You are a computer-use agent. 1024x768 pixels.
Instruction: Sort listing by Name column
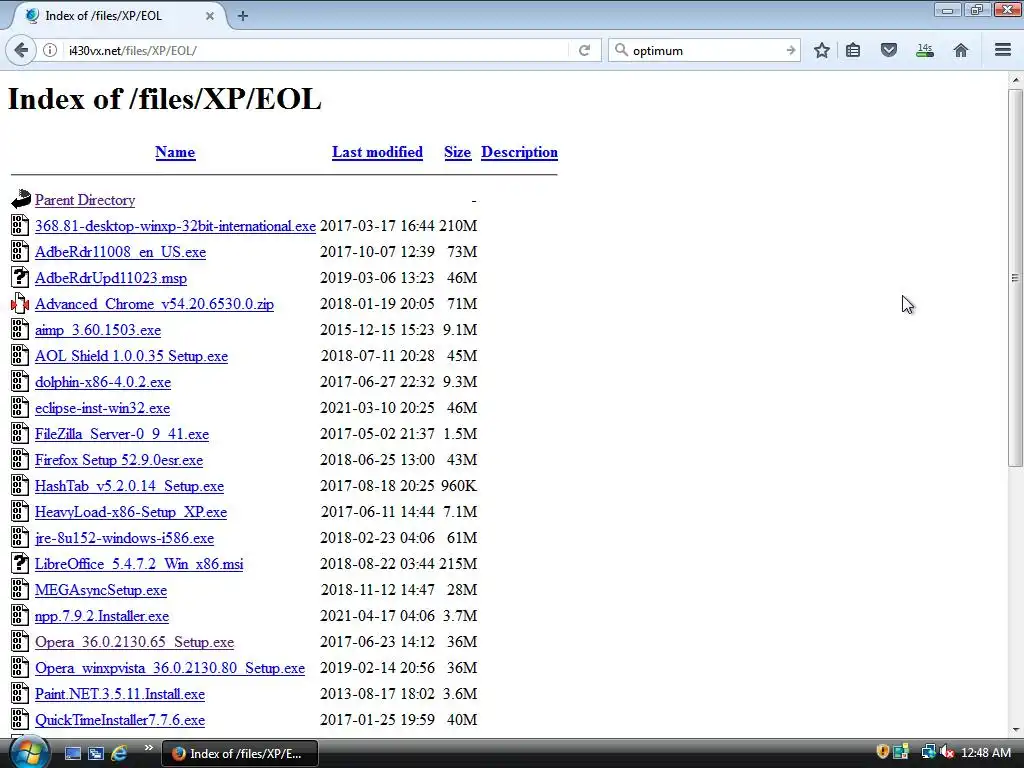coord(175,152)
